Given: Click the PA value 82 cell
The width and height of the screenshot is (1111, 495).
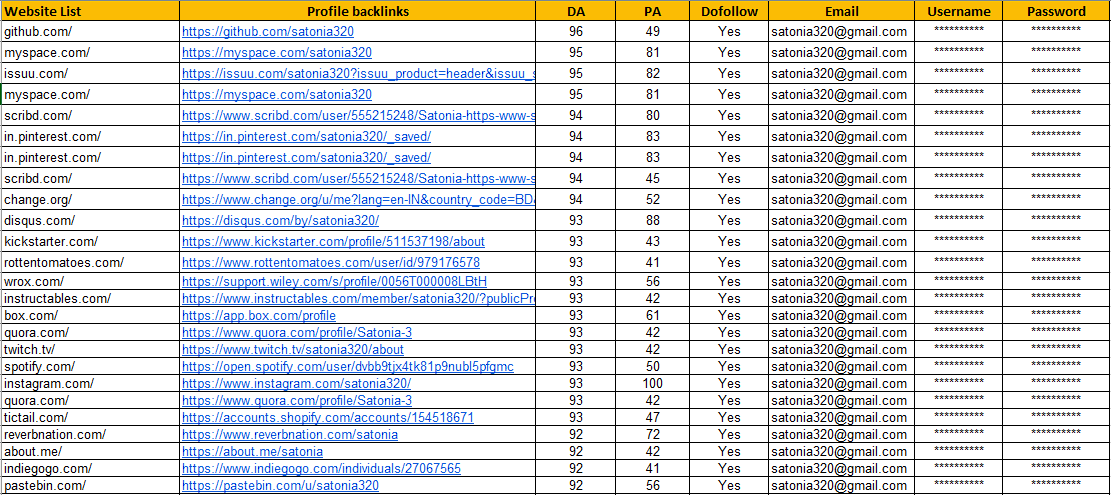Looking at the screenshot, I should click(x=653, y=74).
